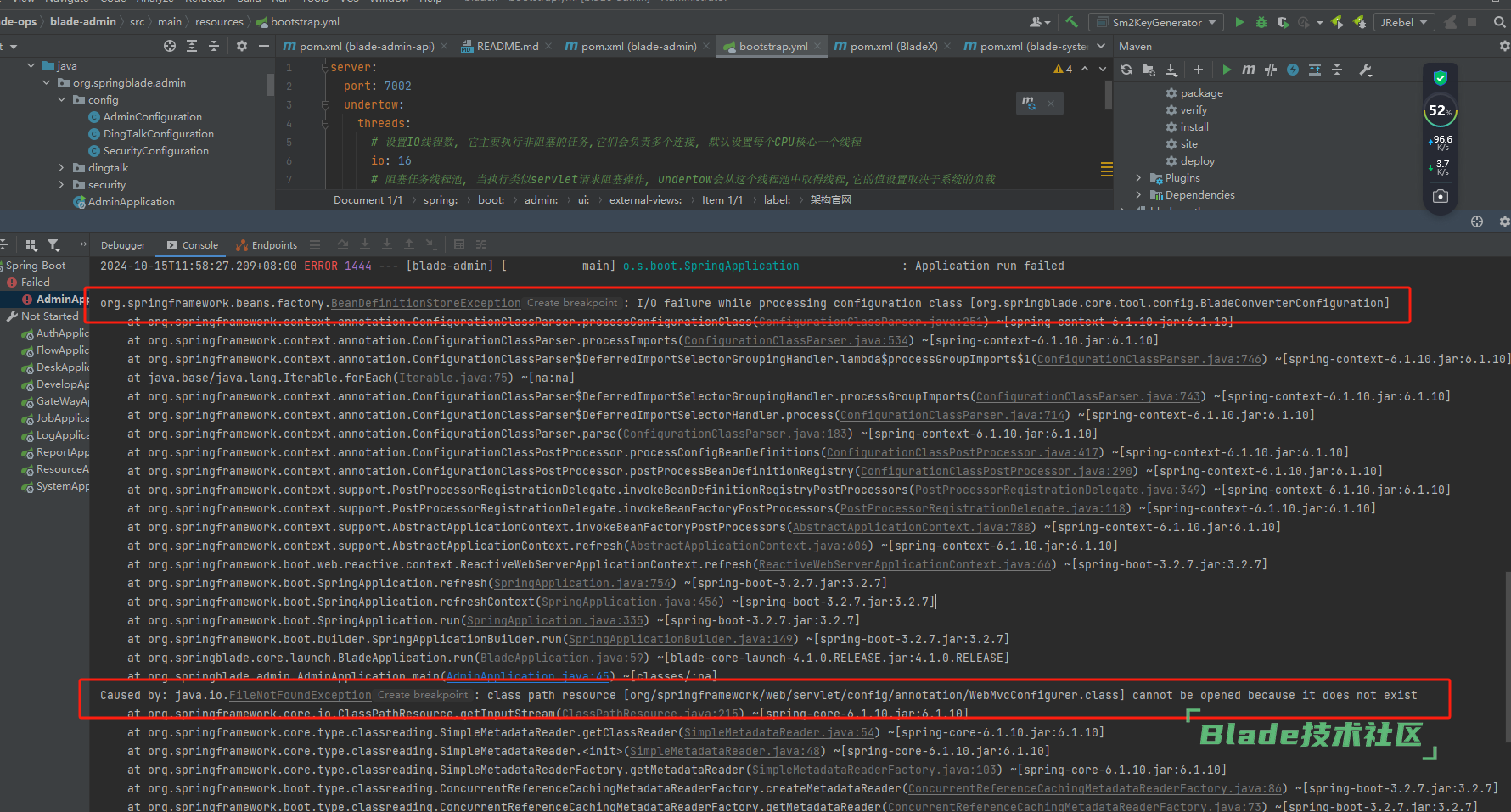Click BeanDefinitionStoreException link in console
This screenshot has height=812, width=1511.
click(x=426, y=303)
